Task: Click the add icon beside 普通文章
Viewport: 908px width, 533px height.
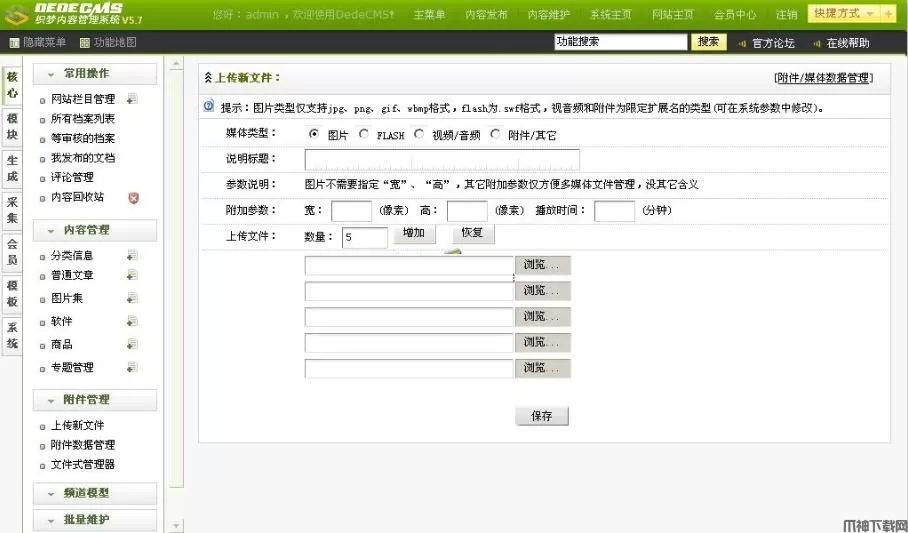Action: [x=132, y=275]
